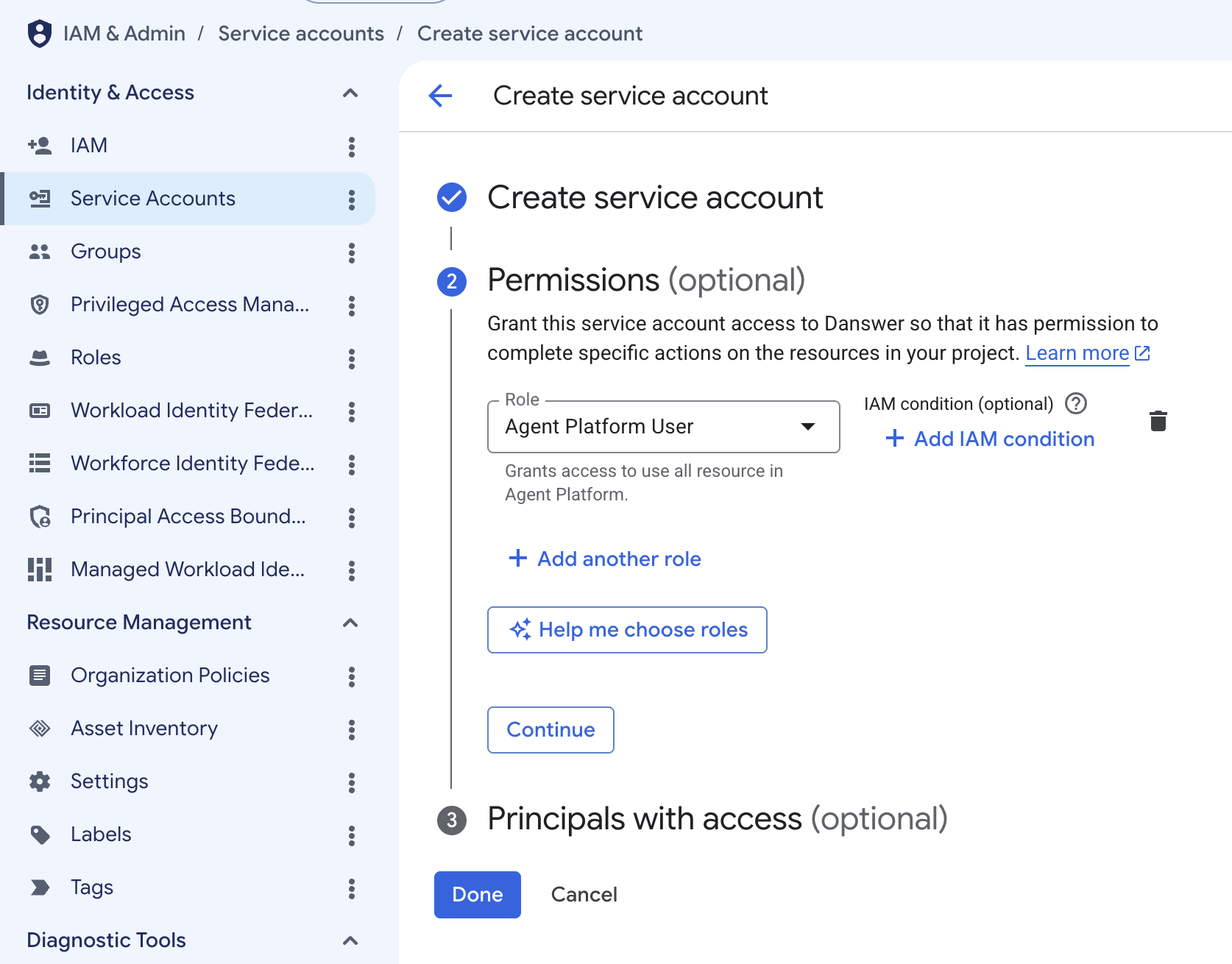Image resolution: width=1232 pixels, height=964 pixels.
Task: Click the Tags arrow-shaped icon
Action: point(40,887)
